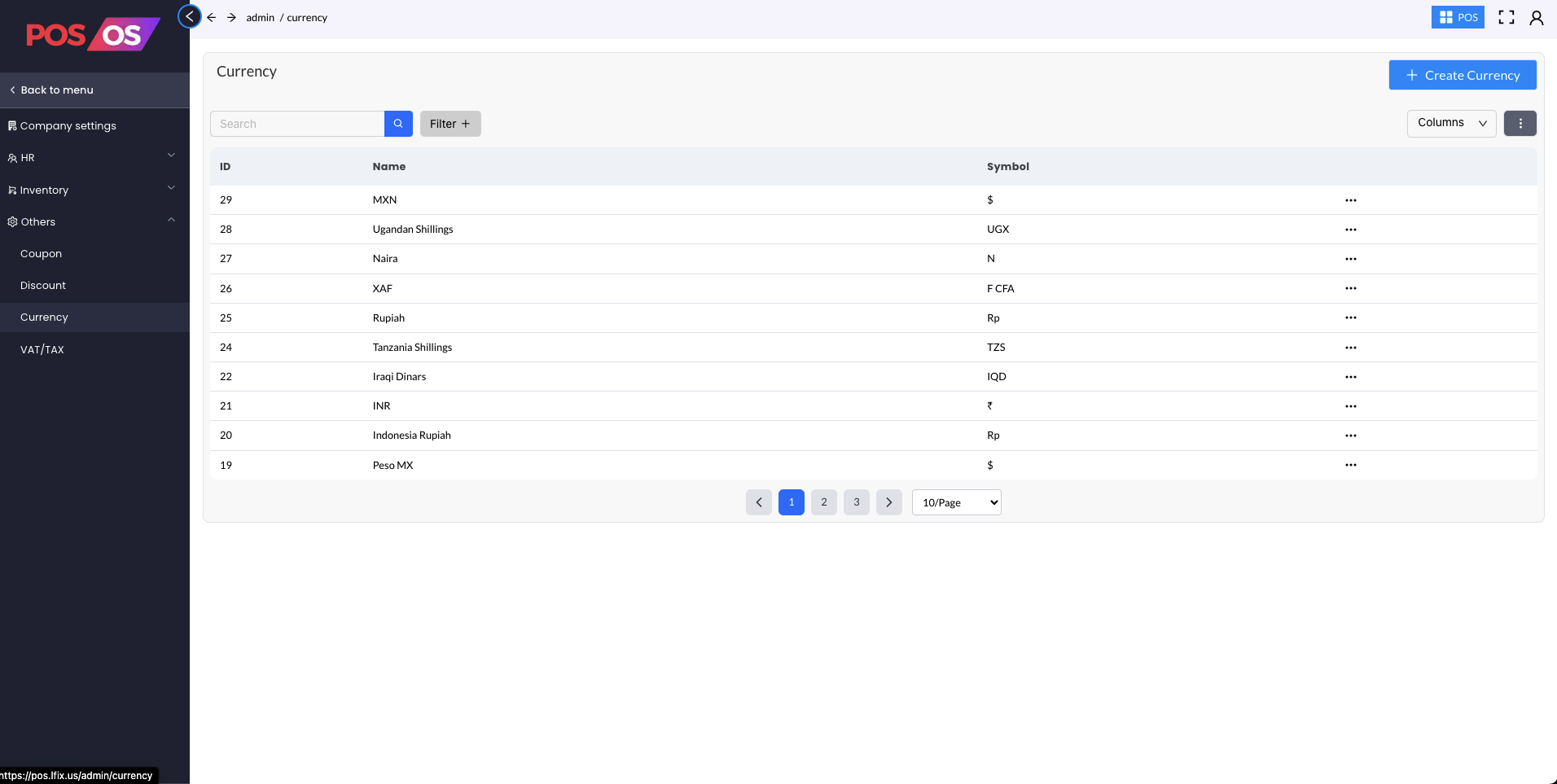Go to the next pagination page arrow
Screen dimensions: 1557x784
click(x=889, y=502)
